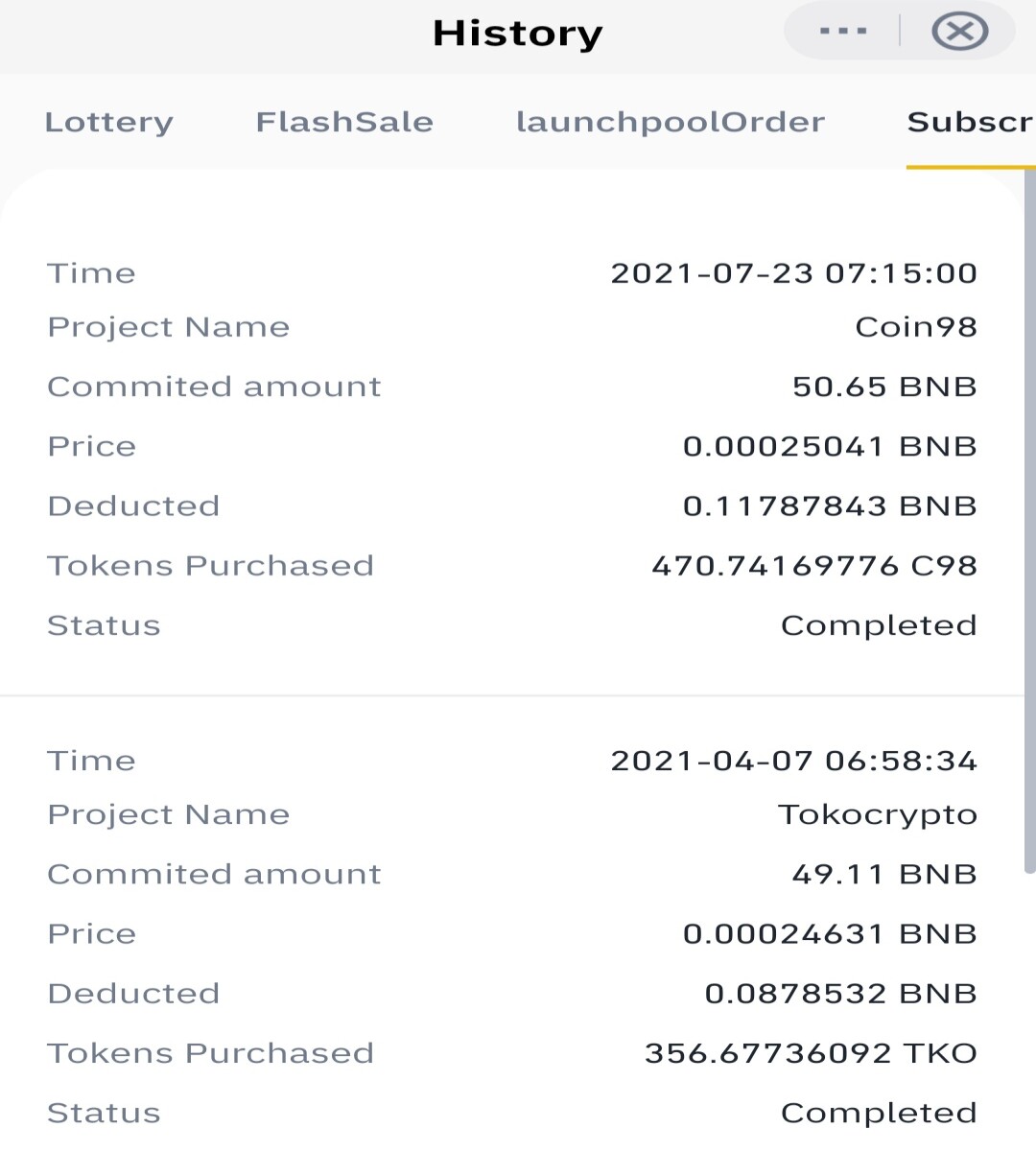Close the History page with X icon
This screenshot has width=1036, height=1151.
[959, 32]
